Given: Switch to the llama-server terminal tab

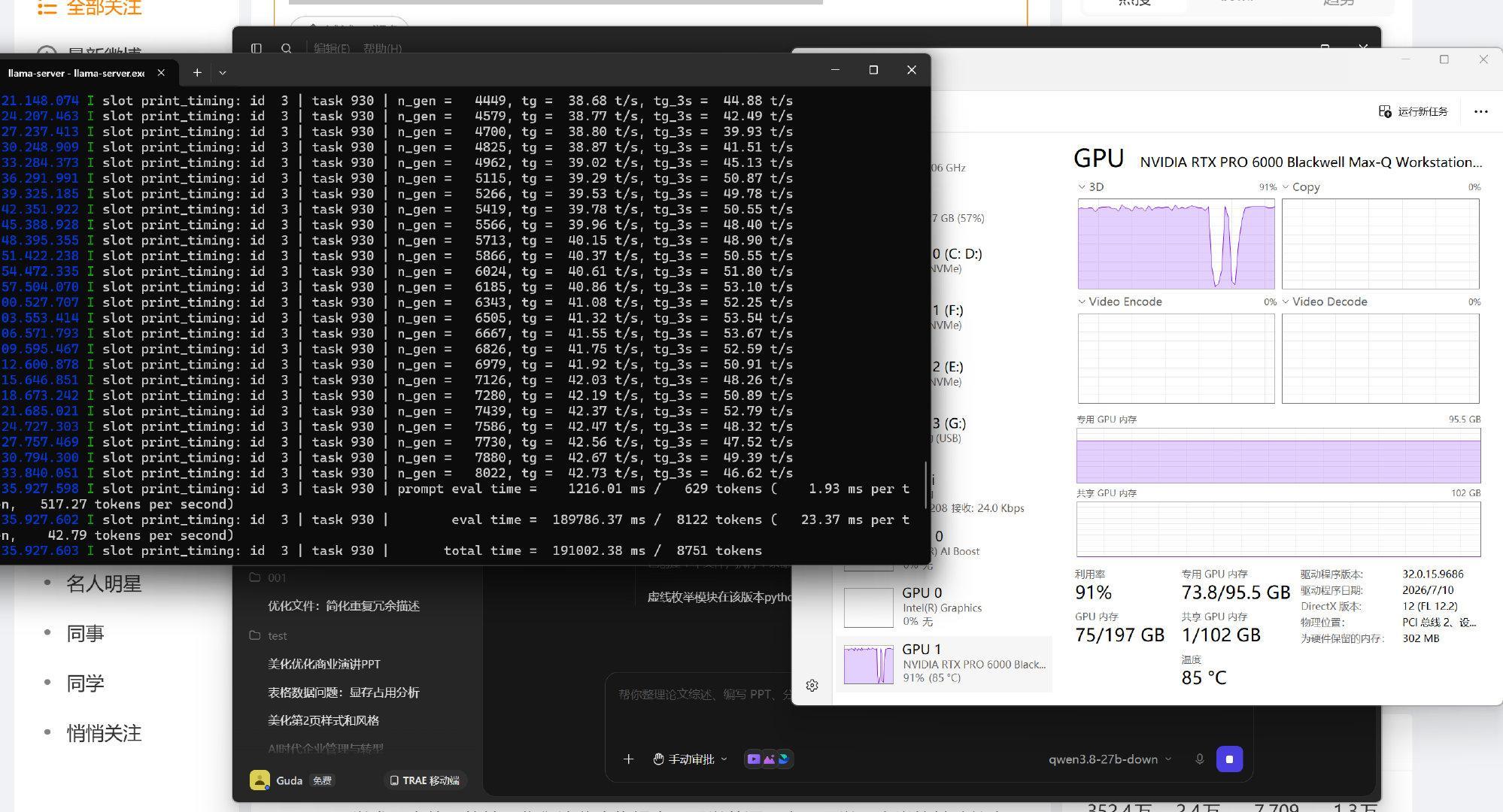Looking at the screenshot, I should (76, 73).
